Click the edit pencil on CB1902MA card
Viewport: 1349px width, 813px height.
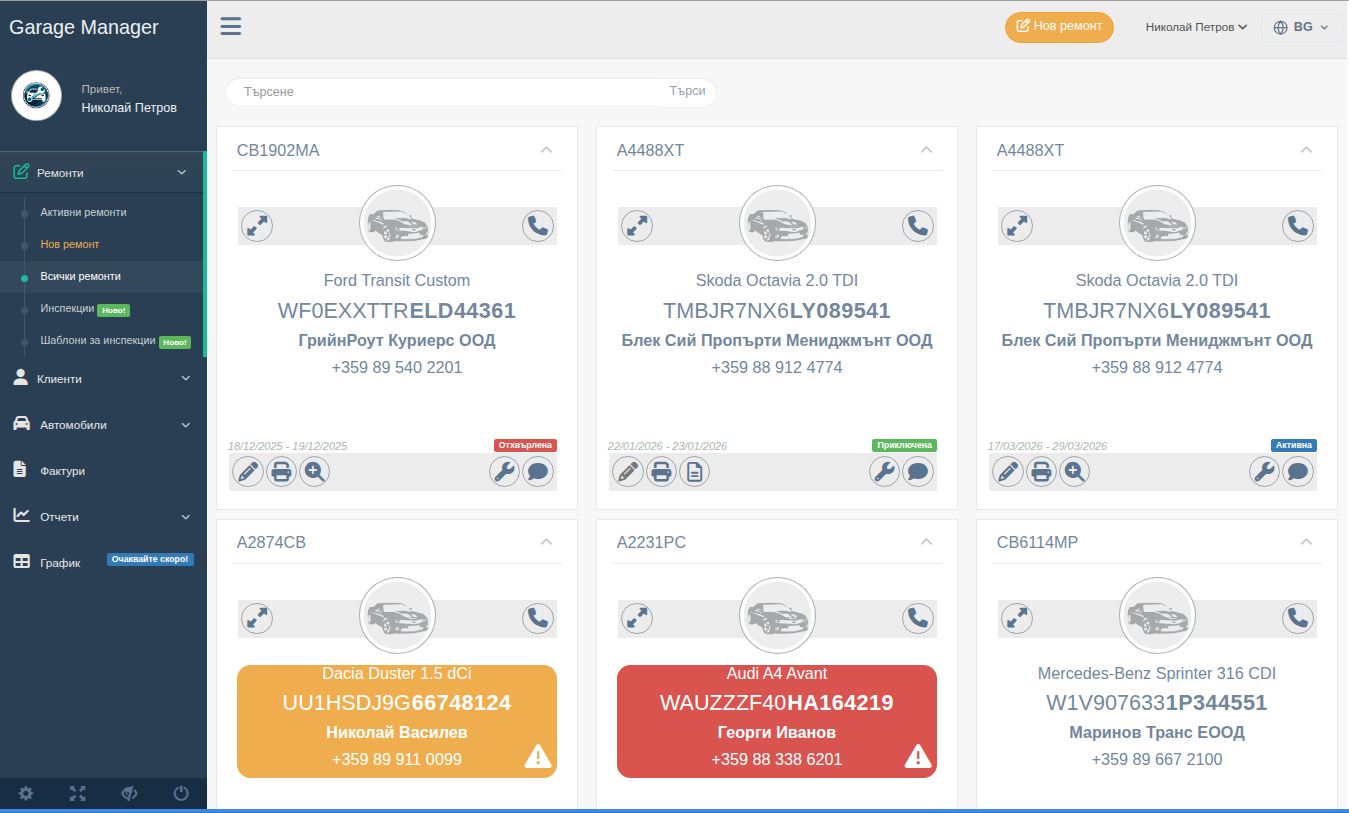coord(248,471)
